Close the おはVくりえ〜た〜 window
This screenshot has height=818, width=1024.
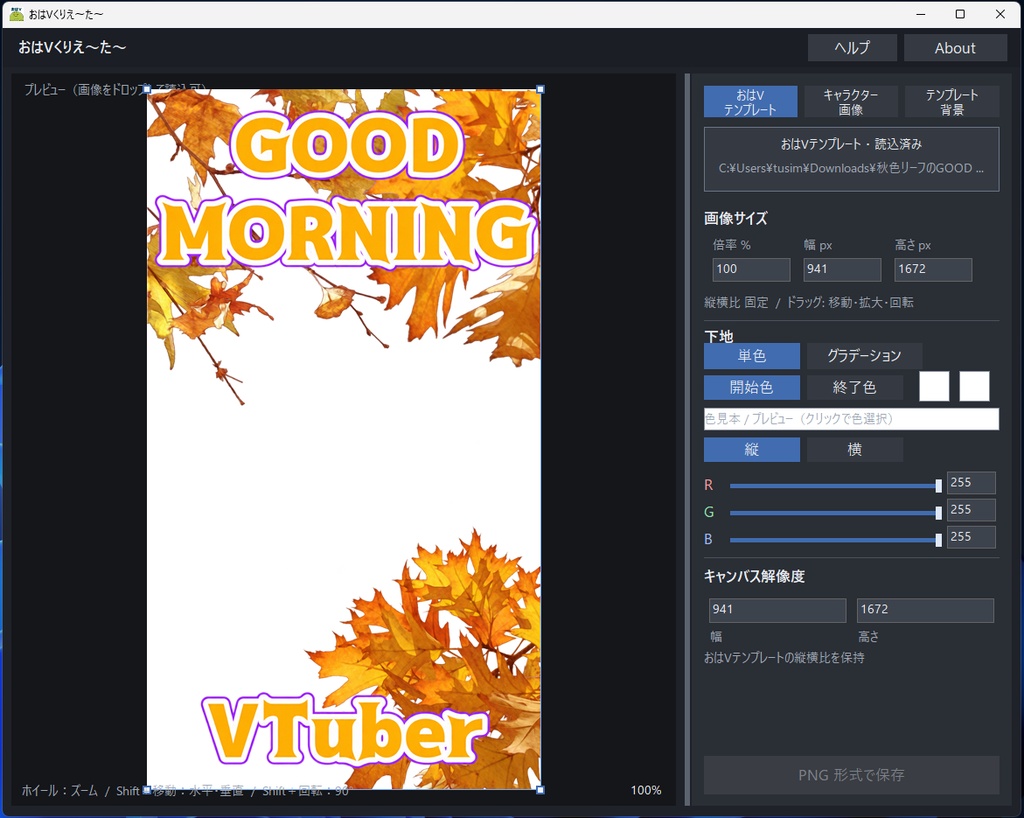point(1000,14)
